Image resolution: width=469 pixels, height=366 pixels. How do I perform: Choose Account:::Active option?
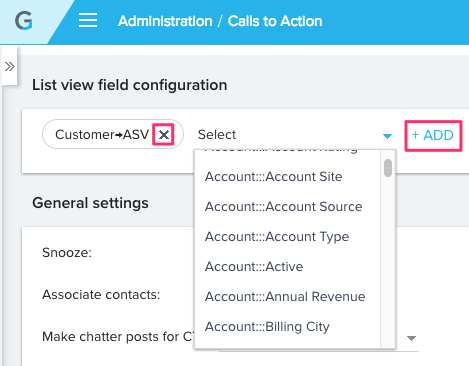point(254,266)
